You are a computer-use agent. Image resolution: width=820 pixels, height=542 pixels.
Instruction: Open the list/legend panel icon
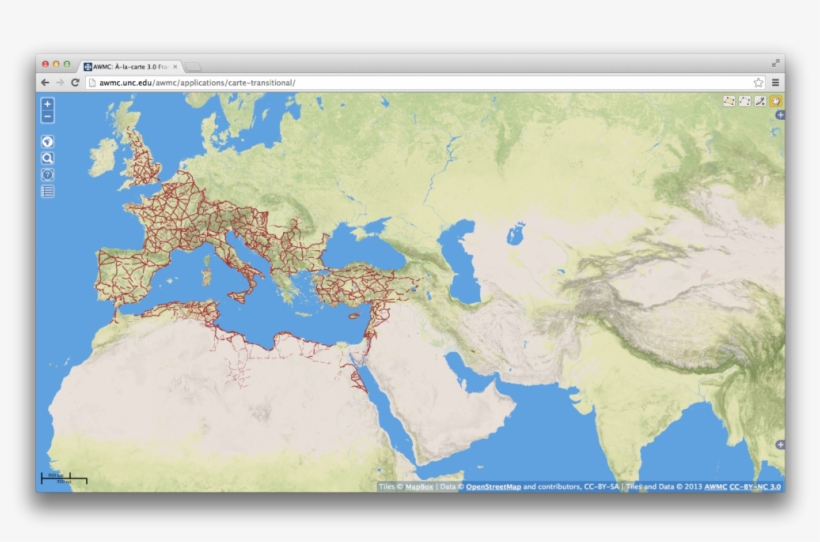[48, 190]
